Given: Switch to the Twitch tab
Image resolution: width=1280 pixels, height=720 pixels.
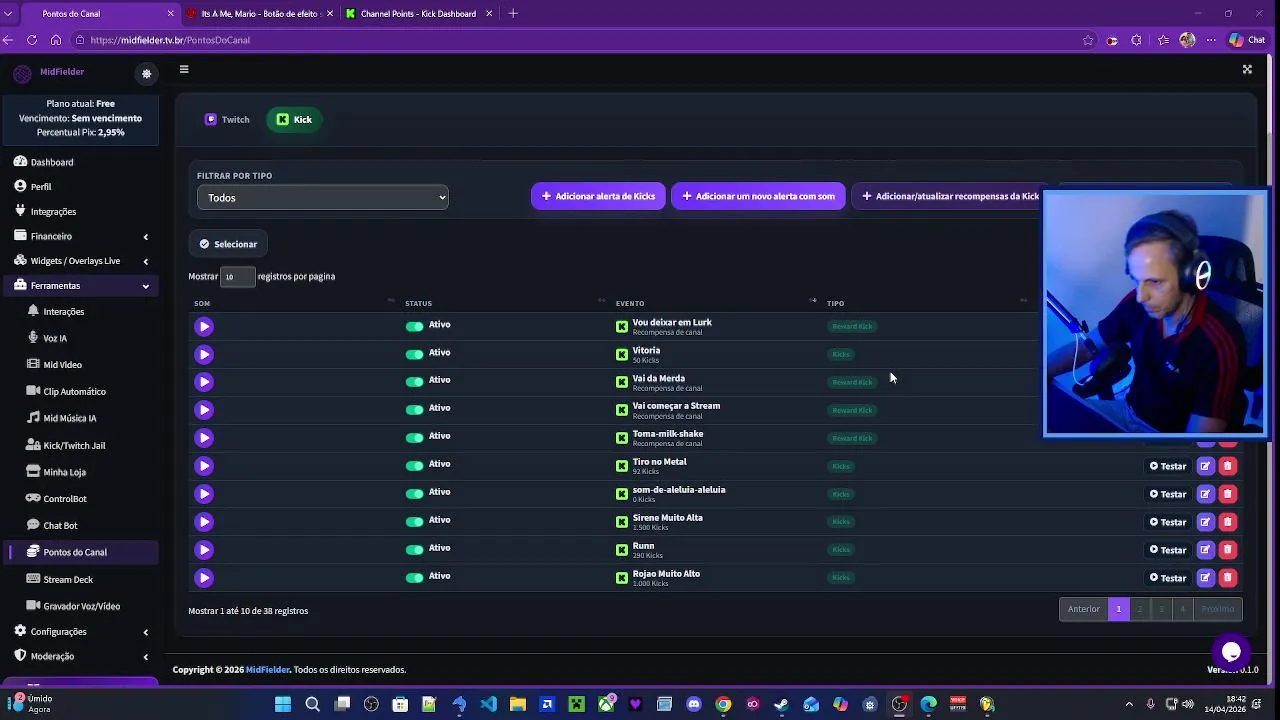Looking at the screenshot, I should click(x=227, y=120).
